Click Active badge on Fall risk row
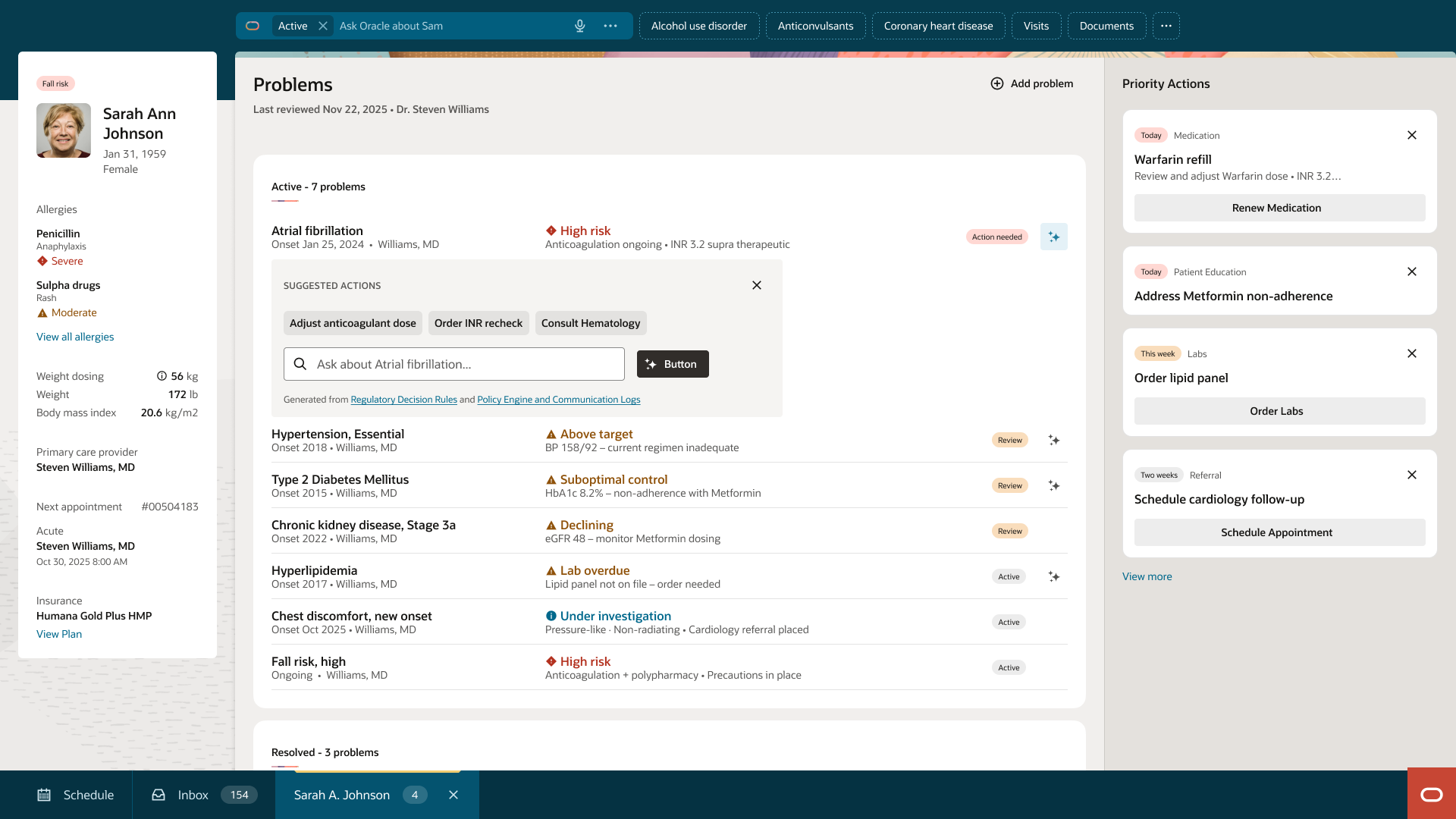The width and height of the screenshot is (1456, 819). (1009, 667)
